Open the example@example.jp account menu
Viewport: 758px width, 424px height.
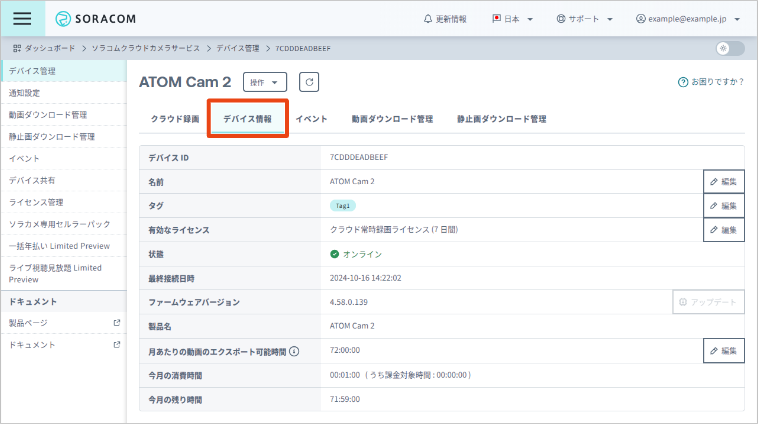688,19
